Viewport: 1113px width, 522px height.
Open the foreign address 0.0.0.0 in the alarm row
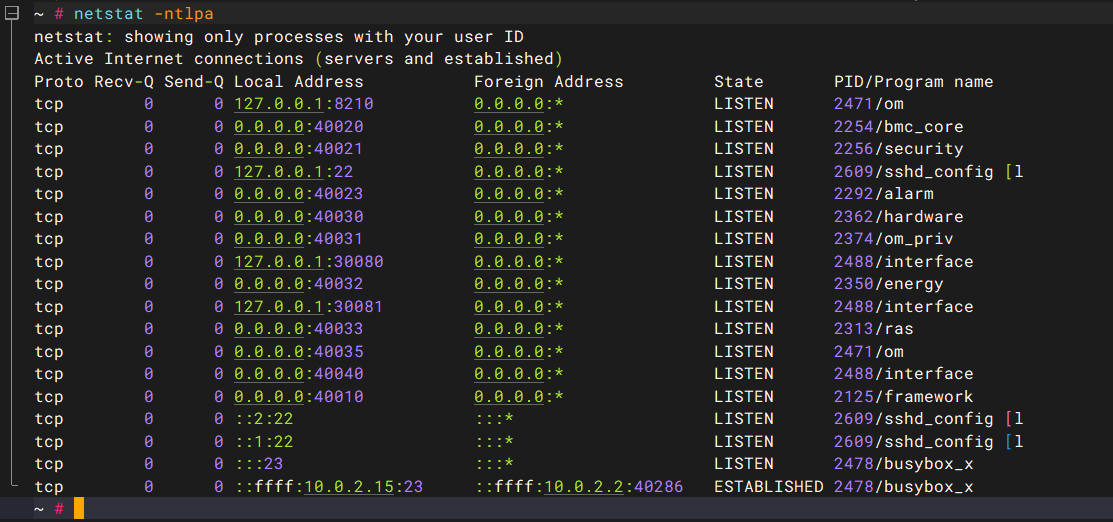(x=509, y=194)
